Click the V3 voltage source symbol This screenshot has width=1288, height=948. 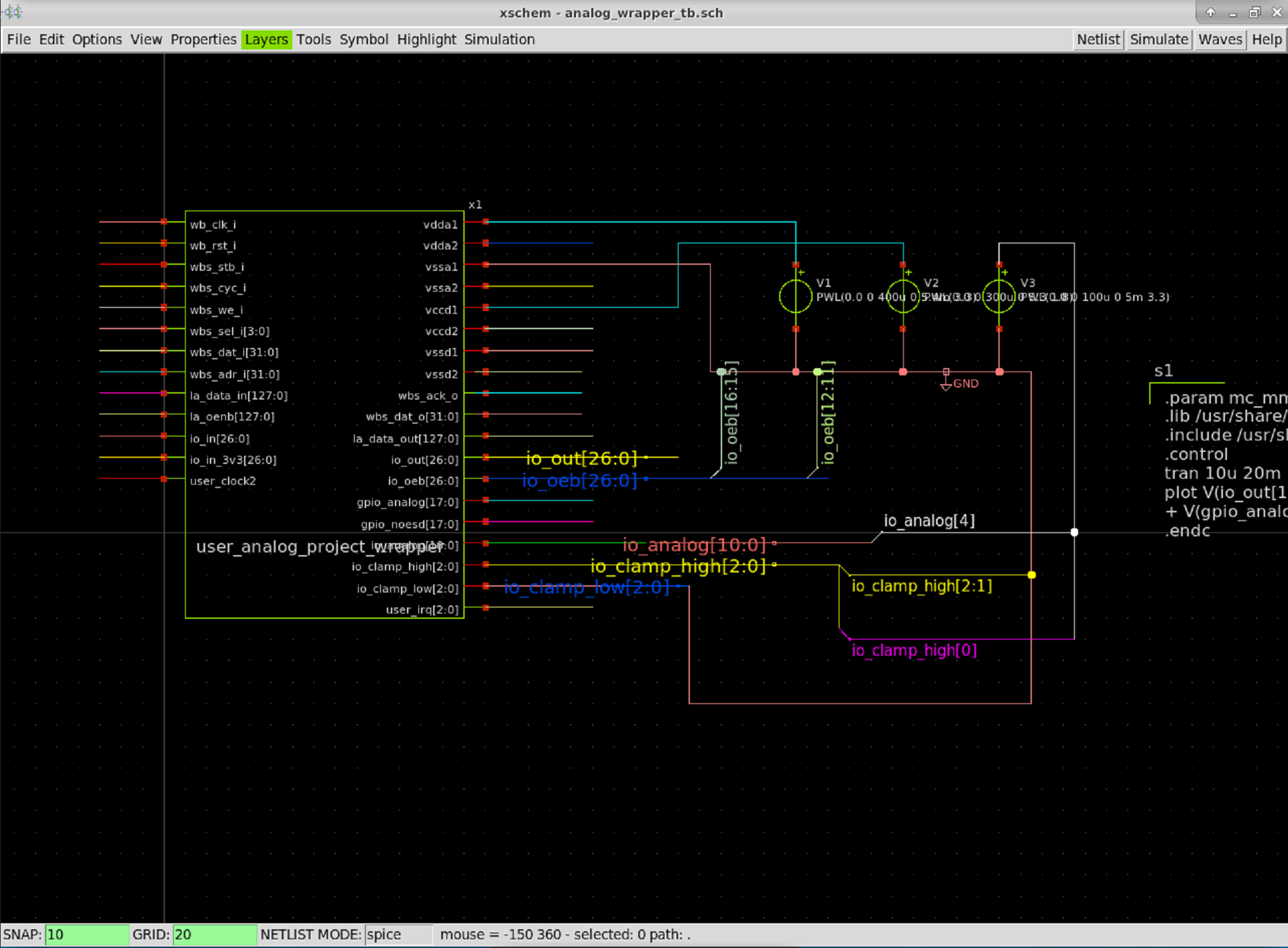pyautogui.click(x=998, y=296)
